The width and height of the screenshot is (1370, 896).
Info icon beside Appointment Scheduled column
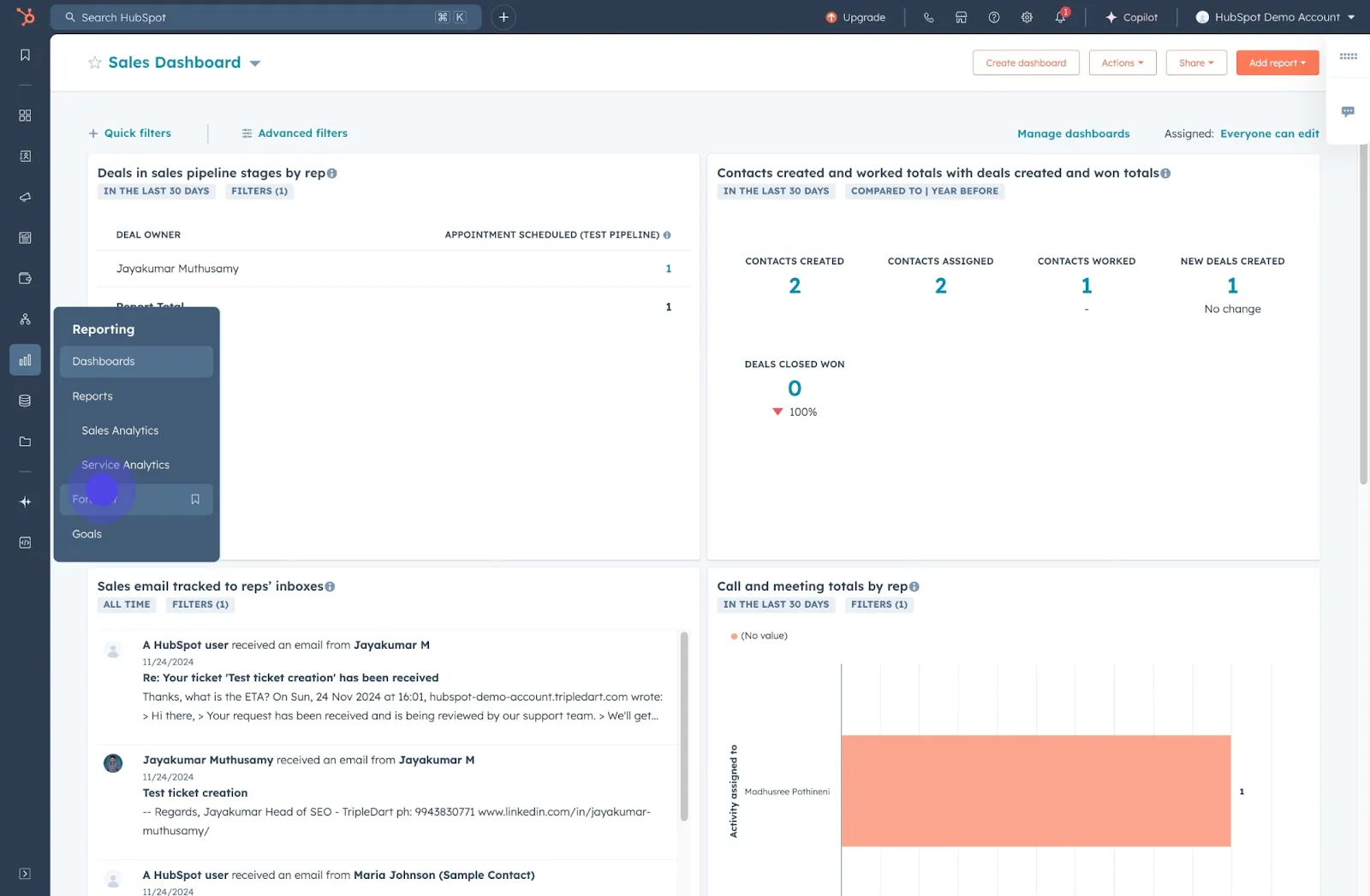[667, 235]
